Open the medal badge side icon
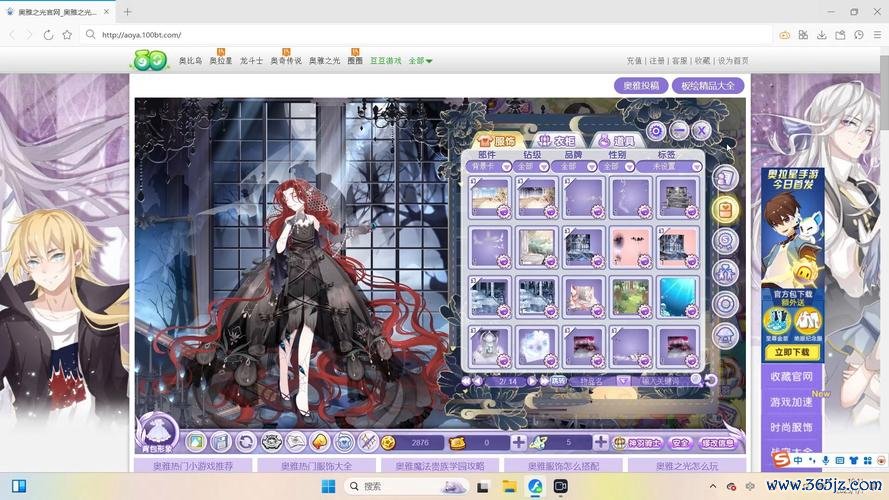The image size is (889, 500). pyautogui.click(x=725, y=241)
